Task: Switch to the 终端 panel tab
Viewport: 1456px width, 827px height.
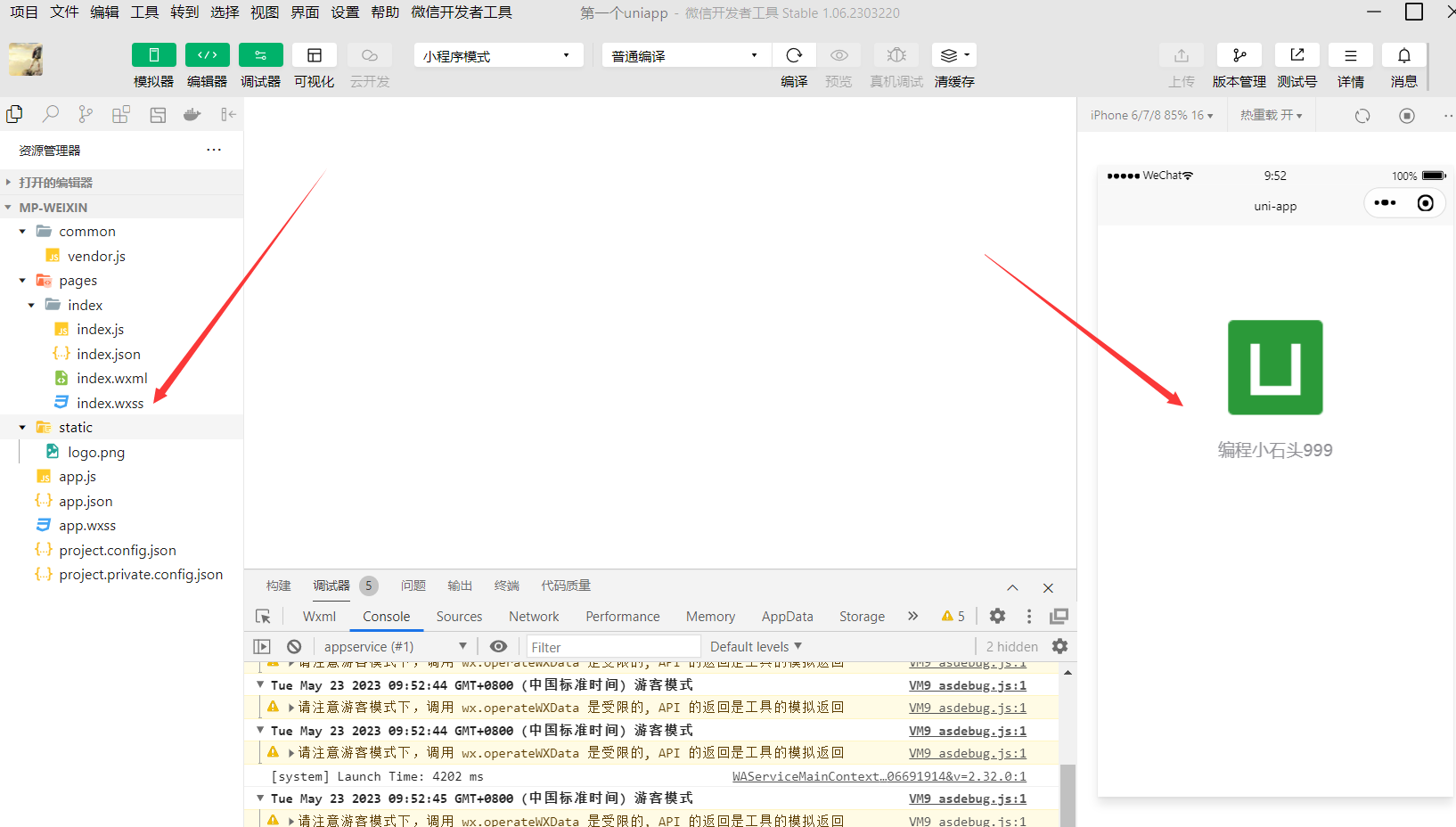Action: click(507, 585)
